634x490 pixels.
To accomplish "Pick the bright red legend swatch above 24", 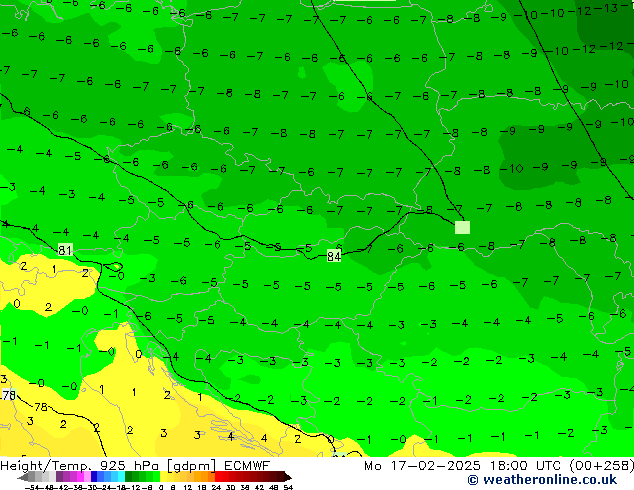I will click(218, 477).
